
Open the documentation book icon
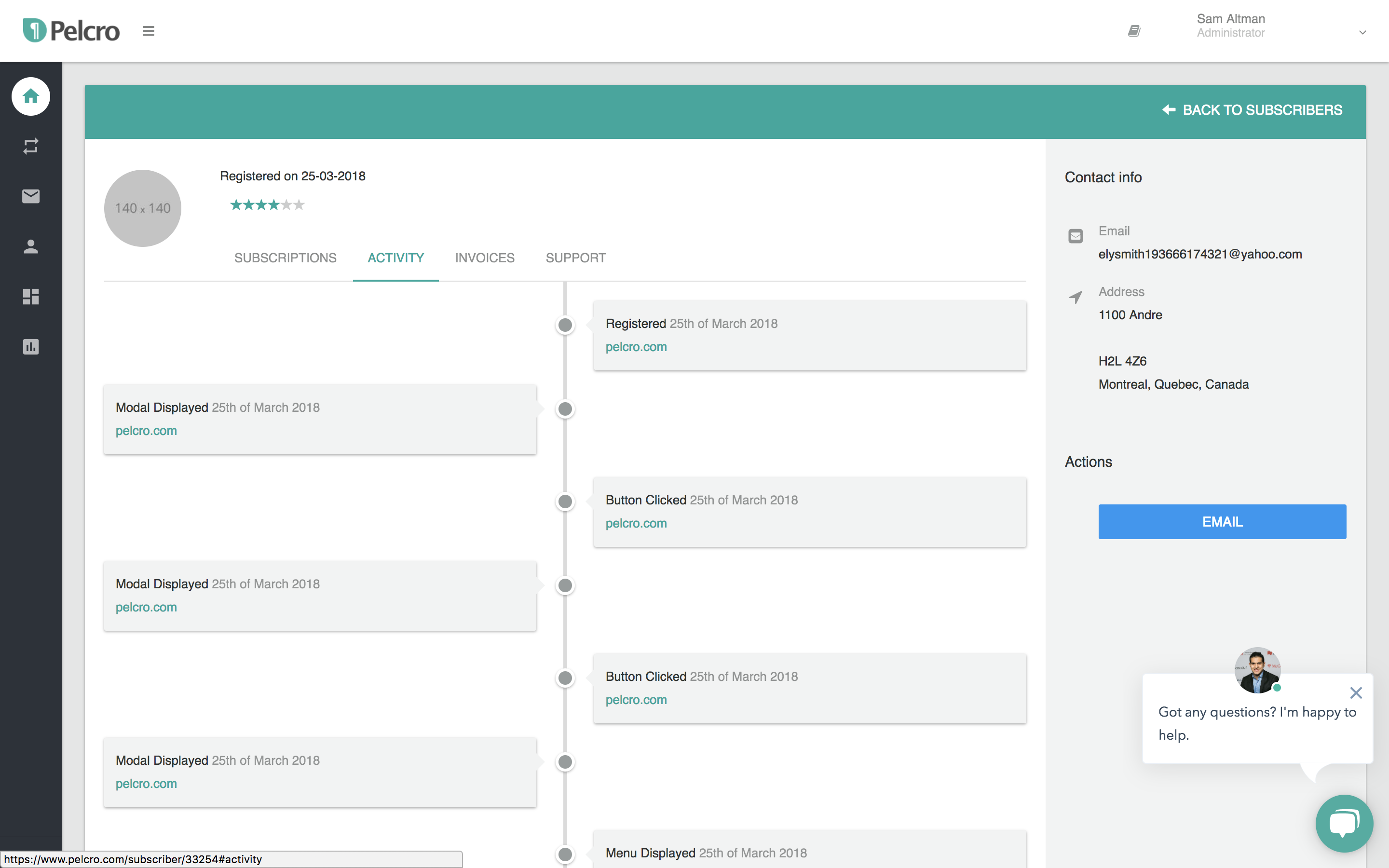pos(1134,31)
